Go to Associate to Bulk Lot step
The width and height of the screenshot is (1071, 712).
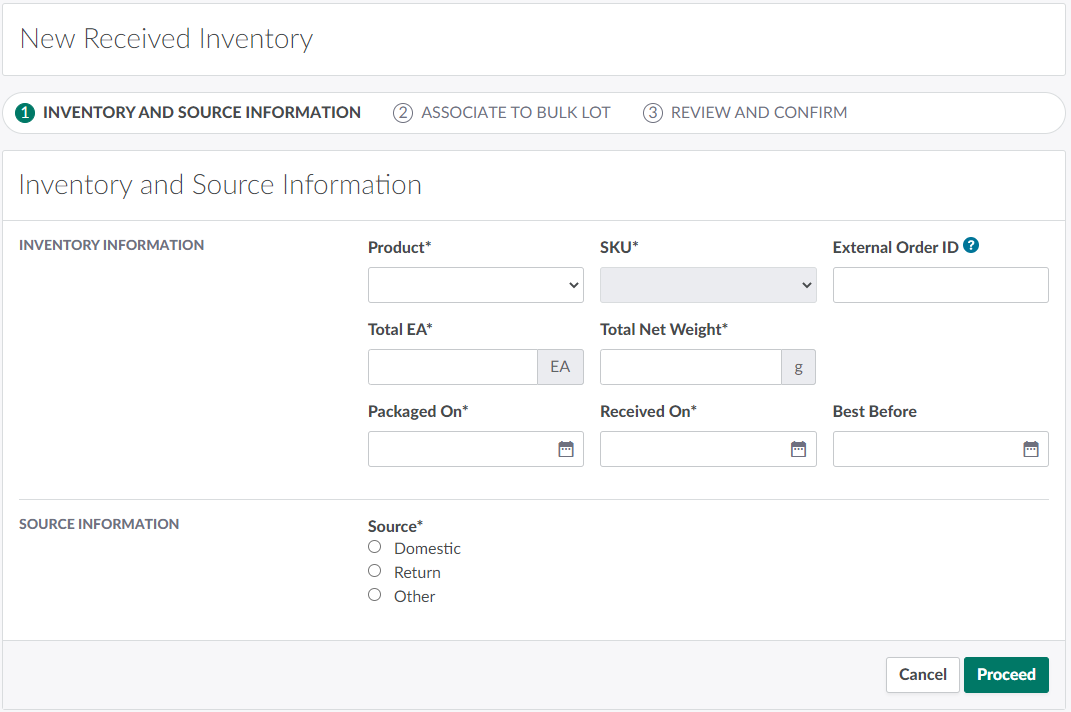(x=515, y=113)
